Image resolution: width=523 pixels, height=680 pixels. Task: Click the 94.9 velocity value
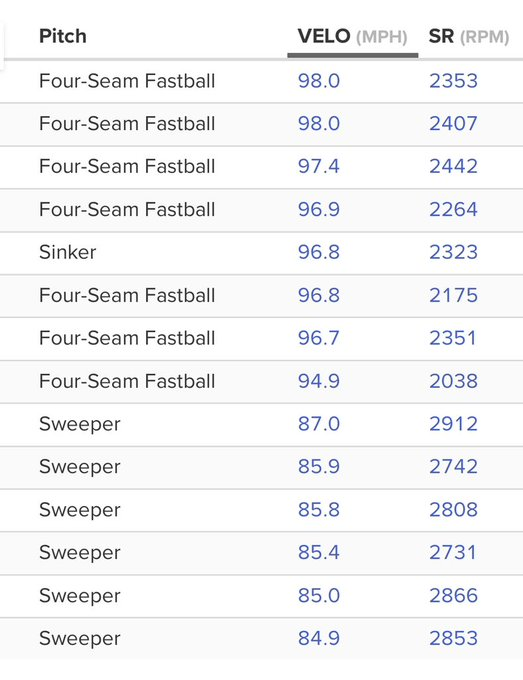319,381
